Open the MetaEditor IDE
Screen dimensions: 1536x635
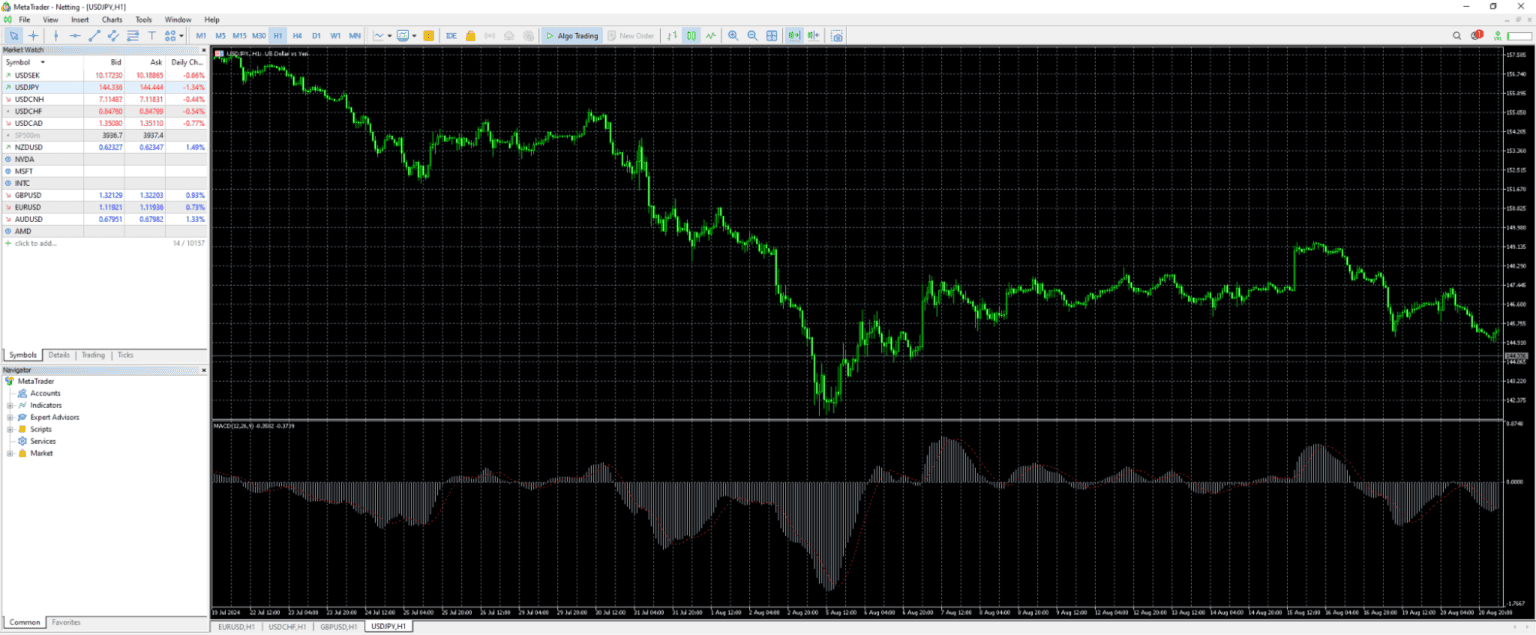tap(449, 35)
